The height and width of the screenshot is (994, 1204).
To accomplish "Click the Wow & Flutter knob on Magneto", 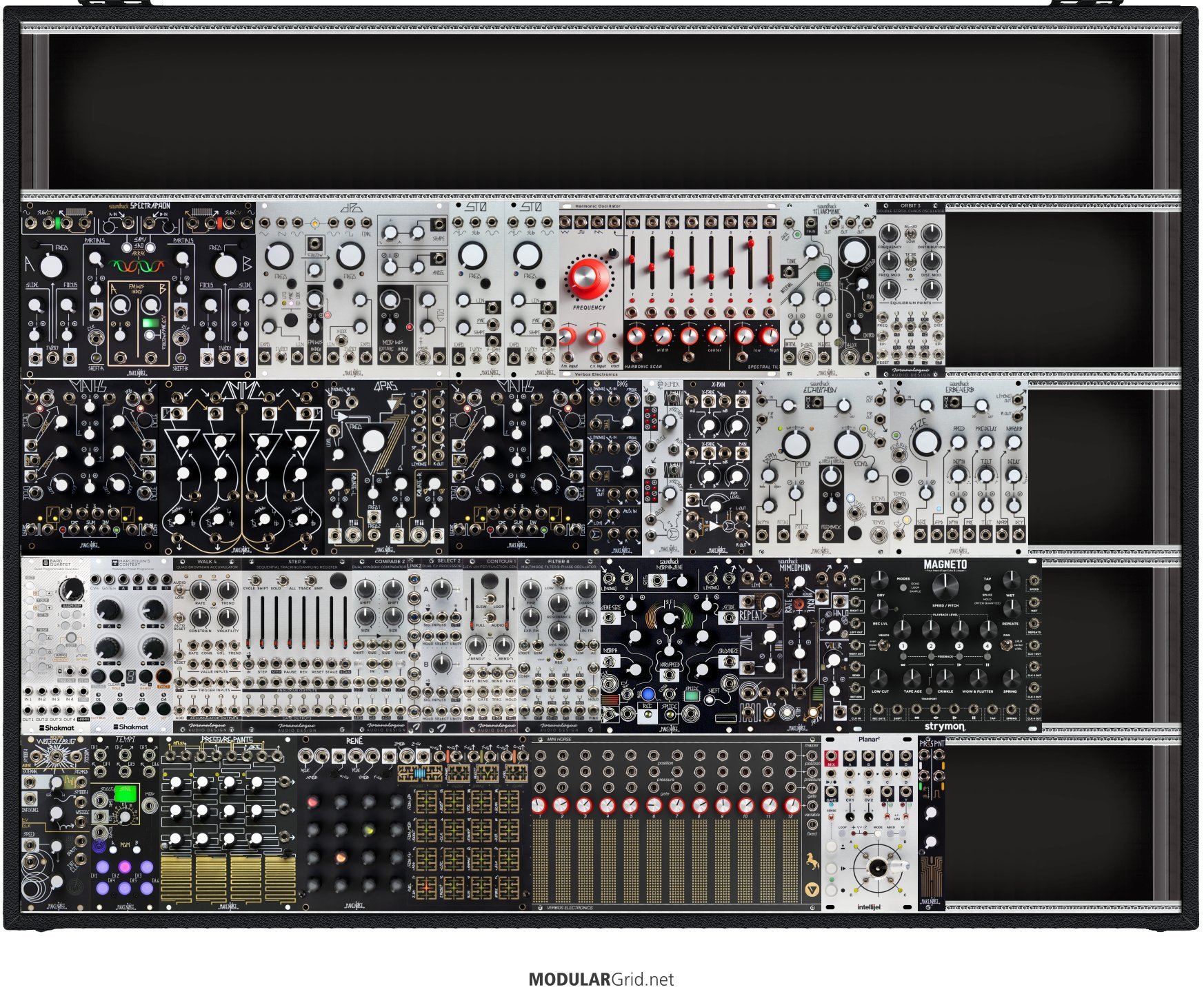I will tap(977, 677).
